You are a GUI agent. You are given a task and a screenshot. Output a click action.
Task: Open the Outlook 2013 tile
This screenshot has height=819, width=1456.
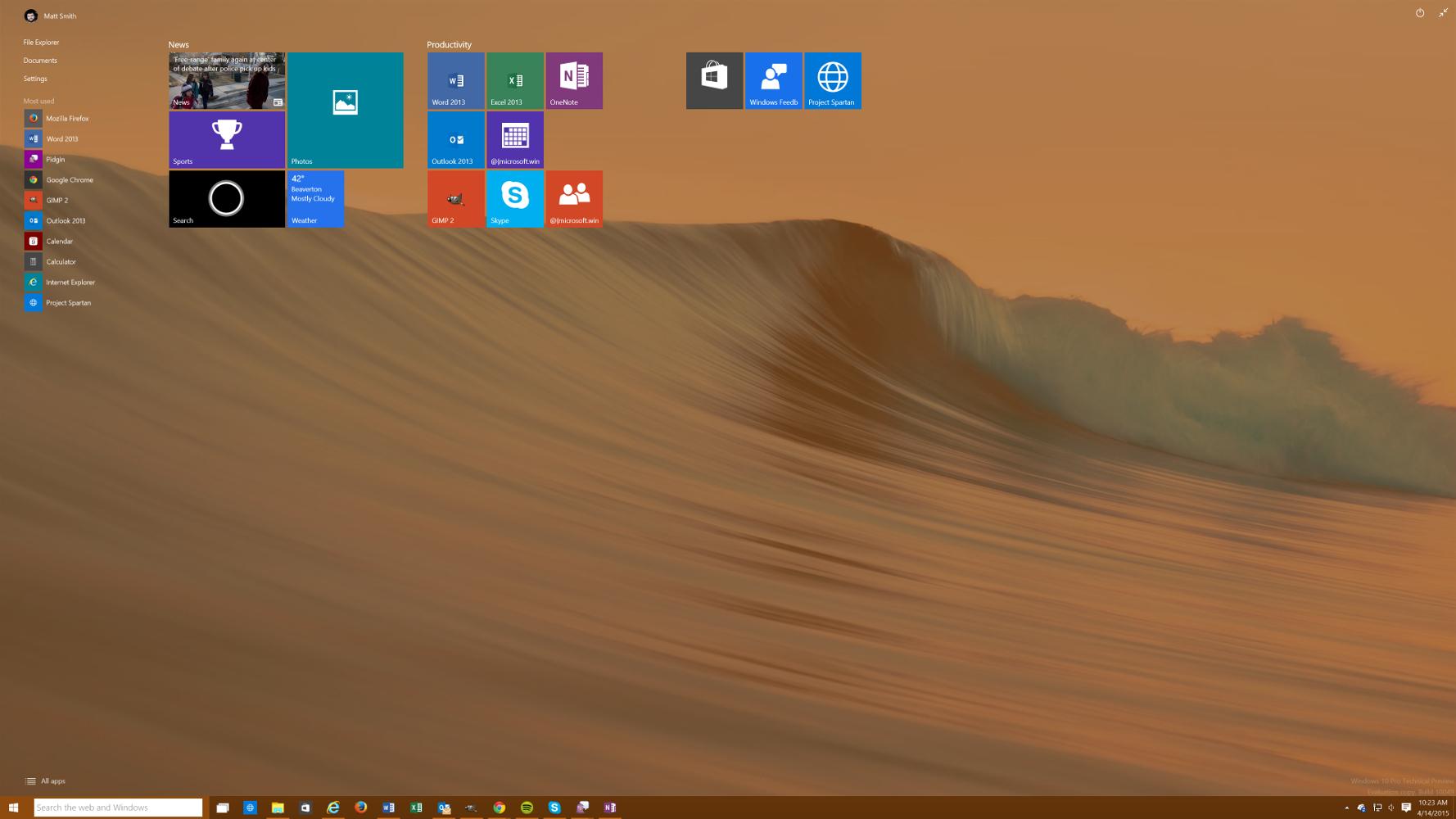coord(455,139)
